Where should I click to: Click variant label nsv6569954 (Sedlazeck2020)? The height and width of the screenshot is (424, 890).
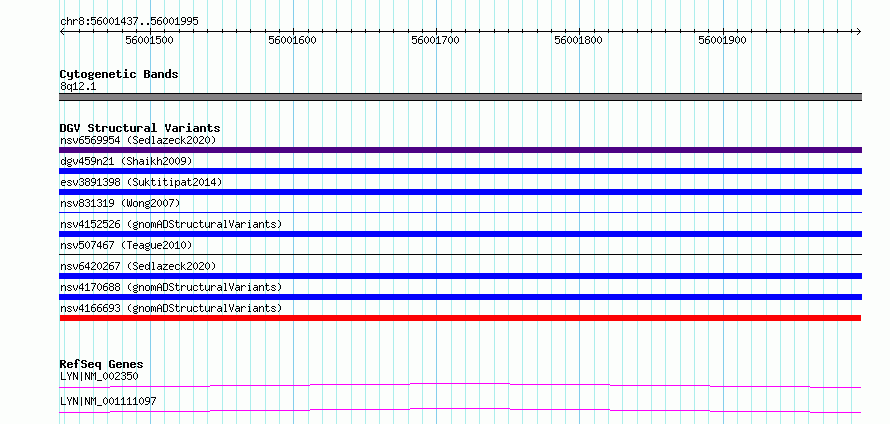click(x=138, y=140)
